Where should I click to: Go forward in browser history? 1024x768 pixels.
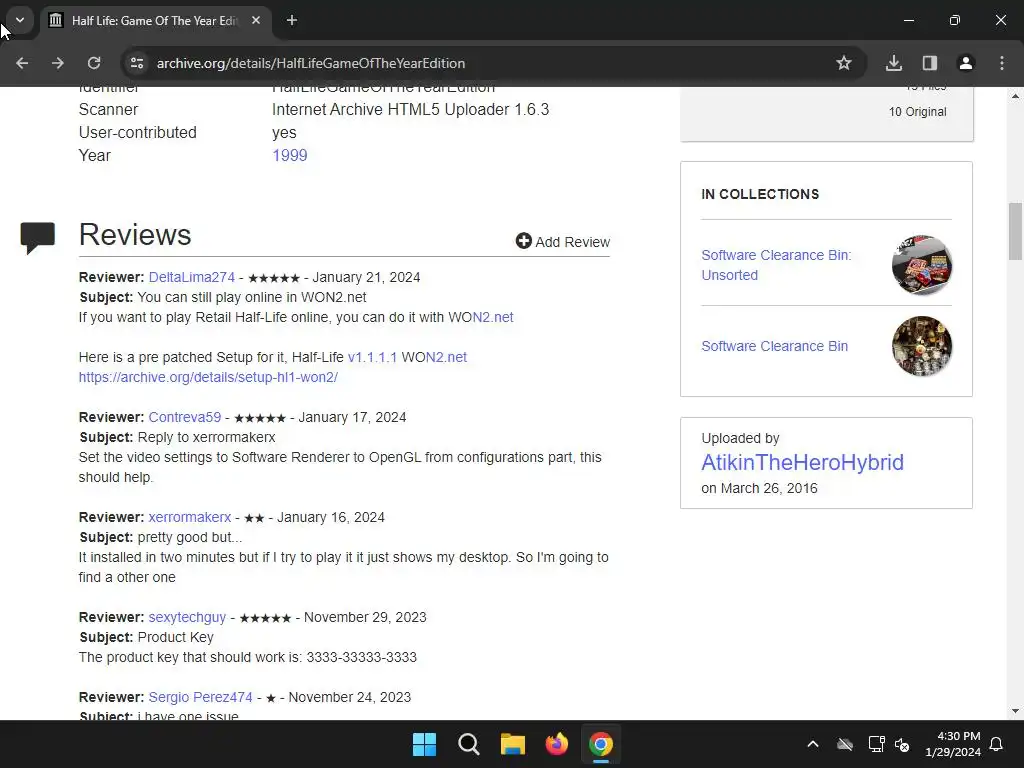click(58, 63)
